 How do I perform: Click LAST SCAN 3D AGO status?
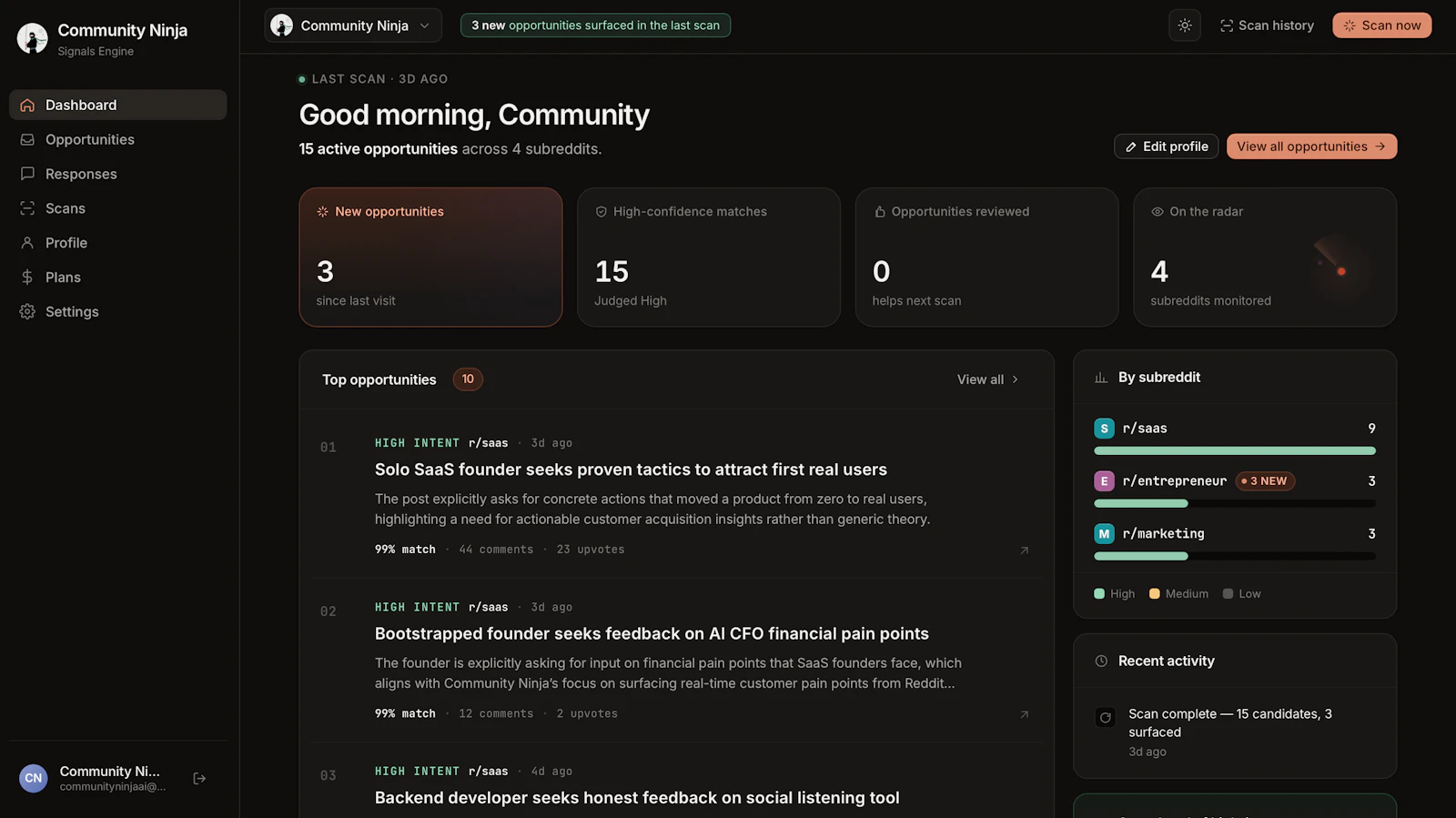pos(373,79)
